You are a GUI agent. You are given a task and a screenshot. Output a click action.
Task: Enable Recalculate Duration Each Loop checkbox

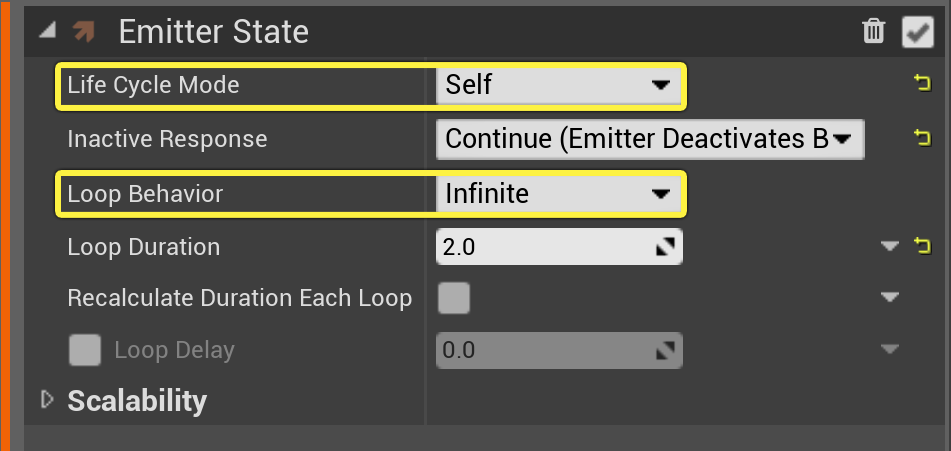coord(454,298)
